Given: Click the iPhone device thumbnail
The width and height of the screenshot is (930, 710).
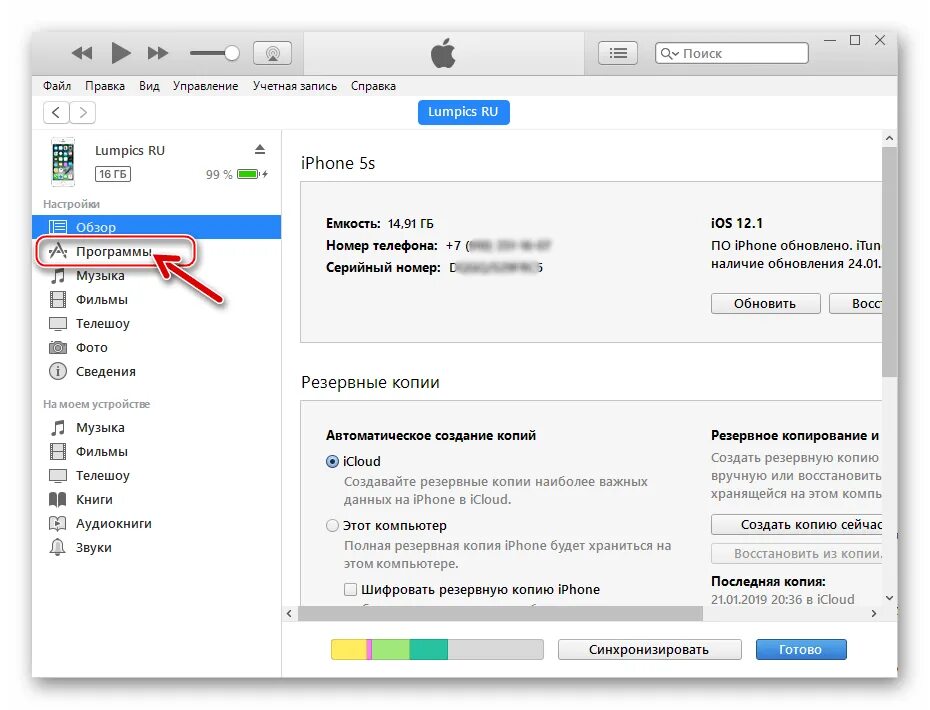Looking at the screenshot, I should click(63, 162).
